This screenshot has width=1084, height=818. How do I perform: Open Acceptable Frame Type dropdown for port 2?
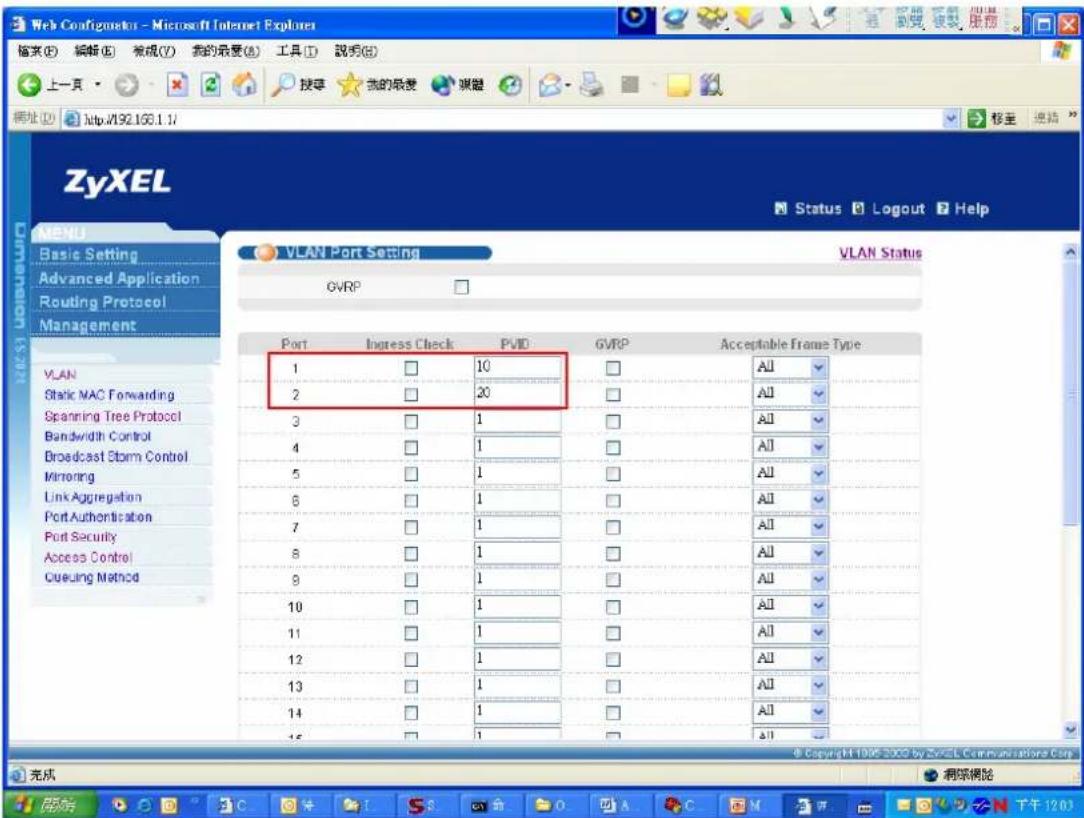click(x=789, y=393)
